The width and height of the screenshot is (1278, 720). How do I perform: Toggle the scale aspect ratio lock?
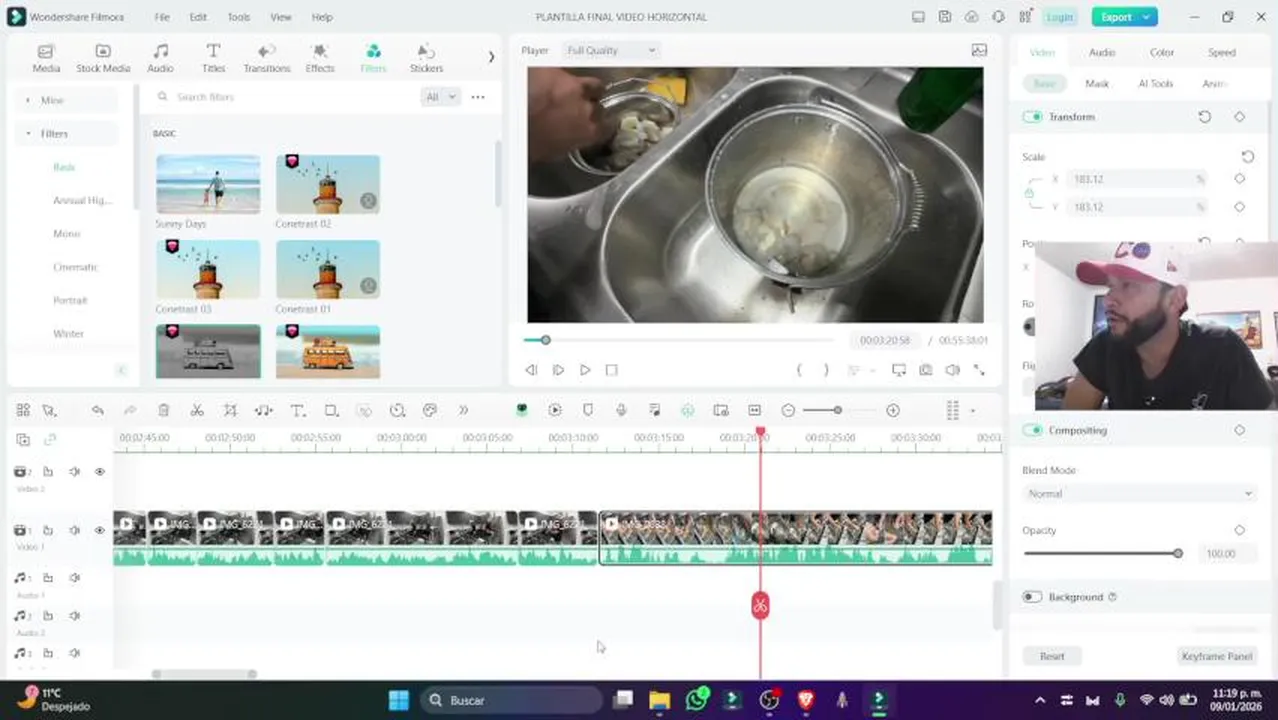1029,193
